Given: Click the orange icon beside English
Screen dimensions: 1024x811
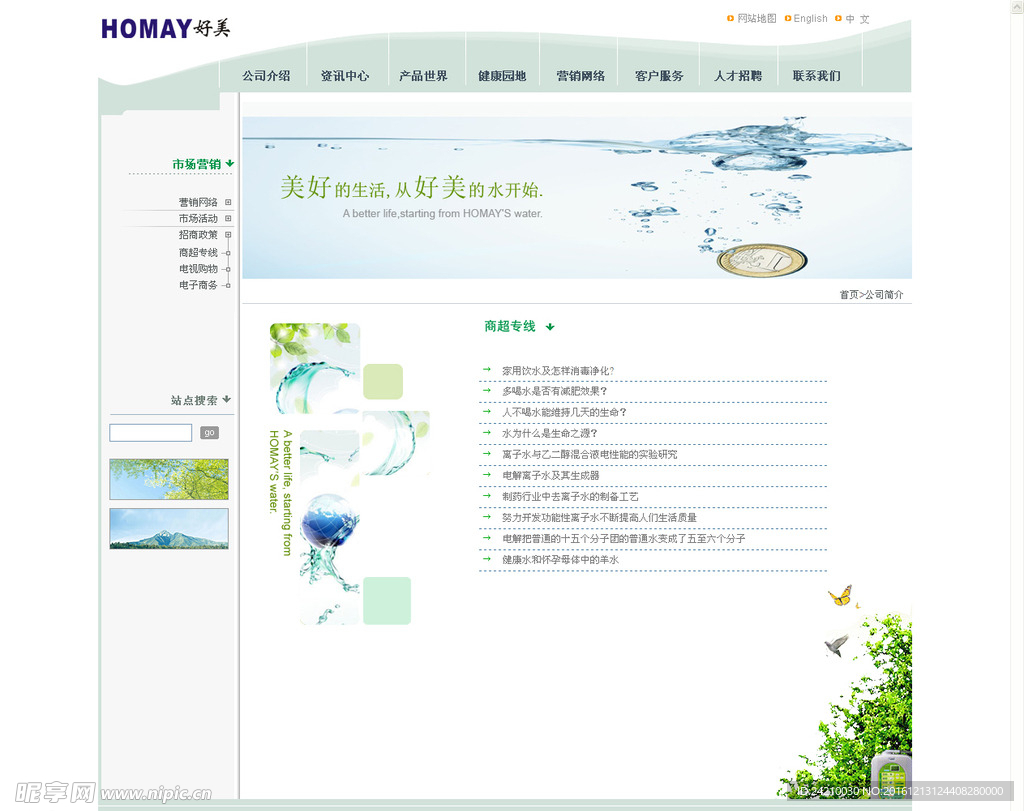Looking at the screenshot, I should [x=788, y=18].
